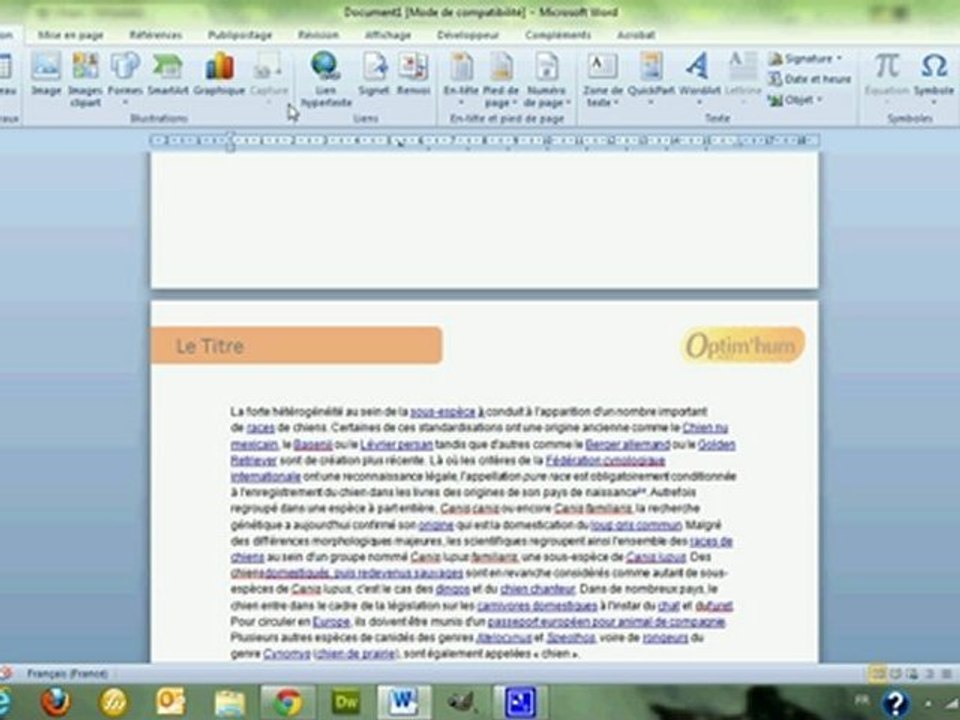Switch to the Acrobat tab
The width and height of the screenshot is (960, 720).
(x=636, y=35)
